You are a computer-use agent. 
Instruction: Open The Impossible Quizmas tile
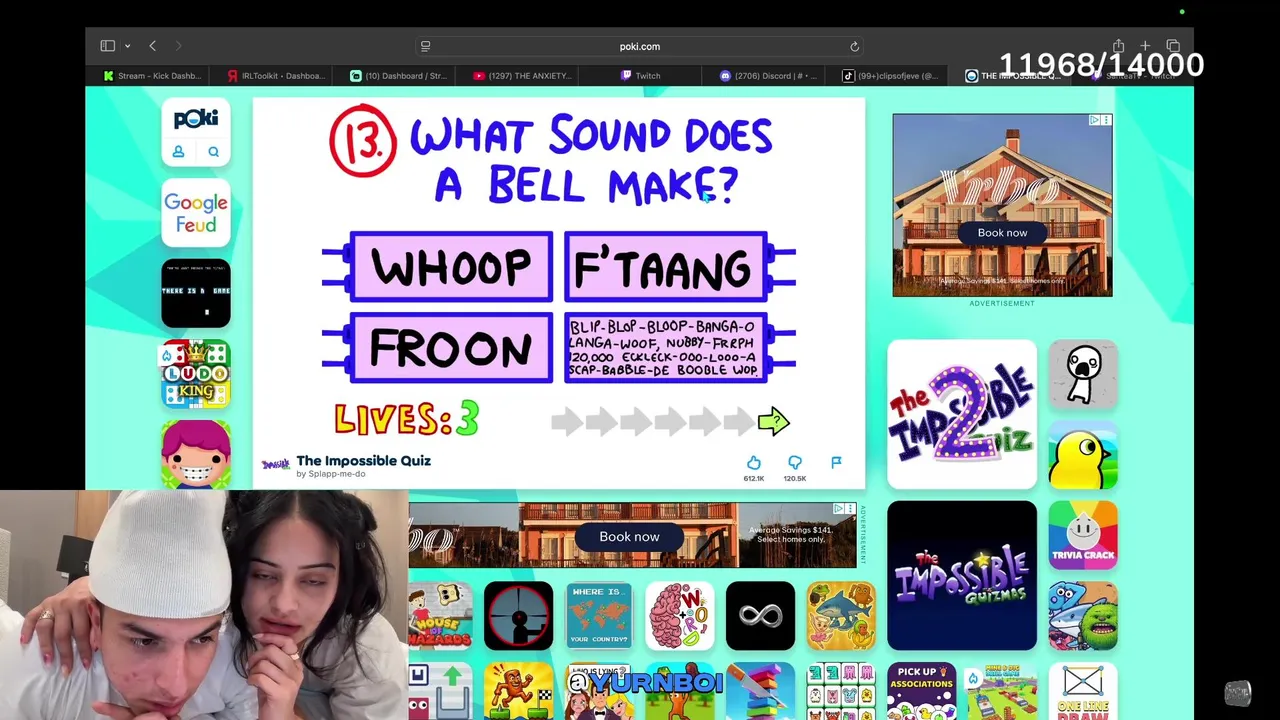[962, 575]
